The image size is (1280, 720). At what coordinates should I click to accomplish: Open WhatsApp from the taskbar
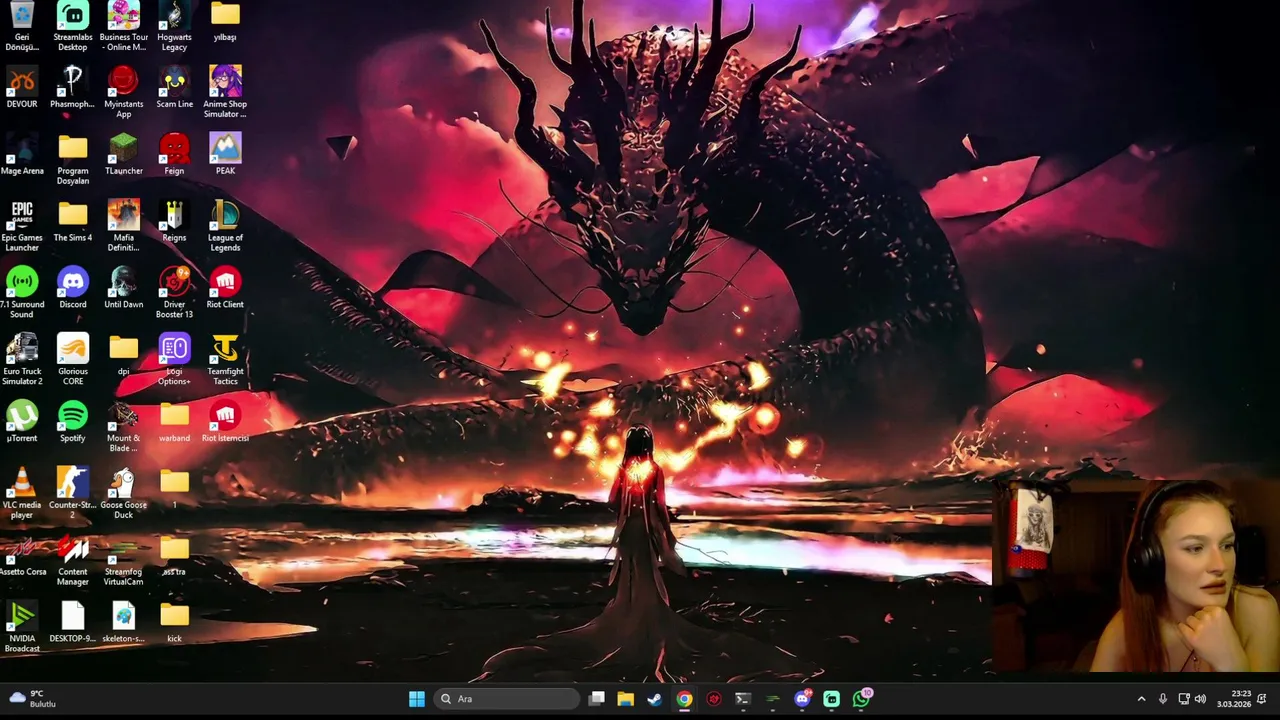point(861,699)
